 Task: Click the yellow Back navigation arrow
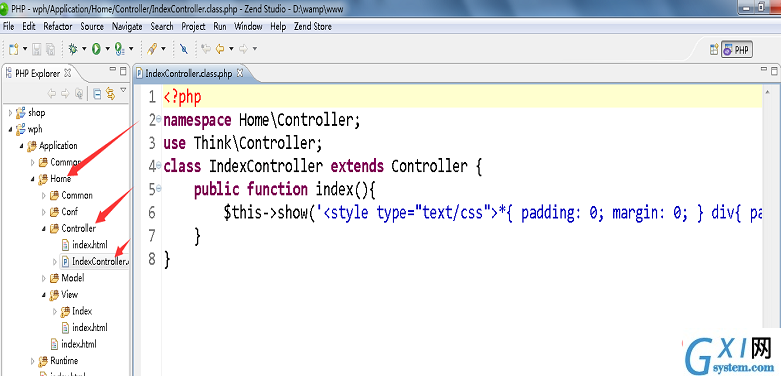(x=220, y=49)
